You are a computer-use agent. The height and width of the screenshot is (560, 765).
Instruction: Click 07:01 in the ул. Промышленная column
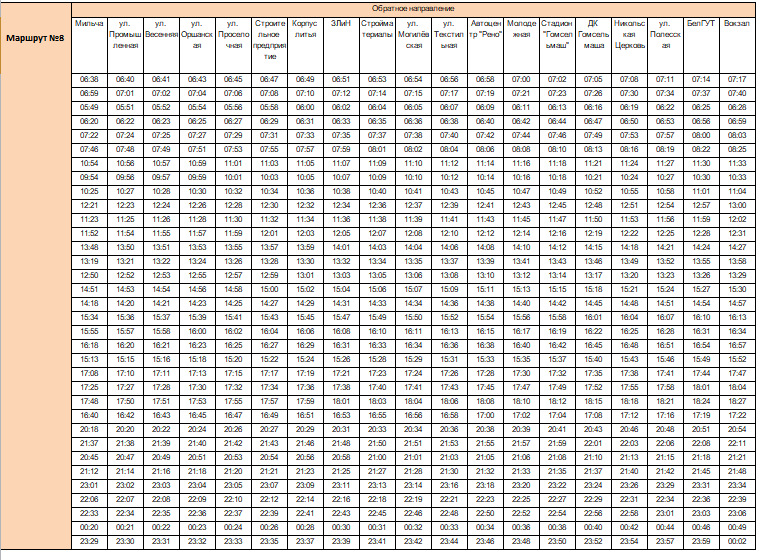[125, 94]
